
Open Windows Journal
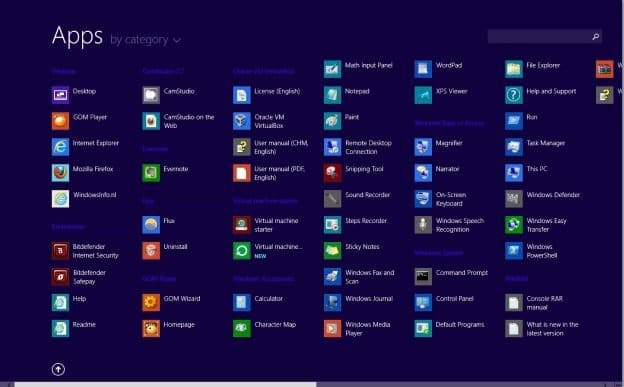click(x=359, y=302)
